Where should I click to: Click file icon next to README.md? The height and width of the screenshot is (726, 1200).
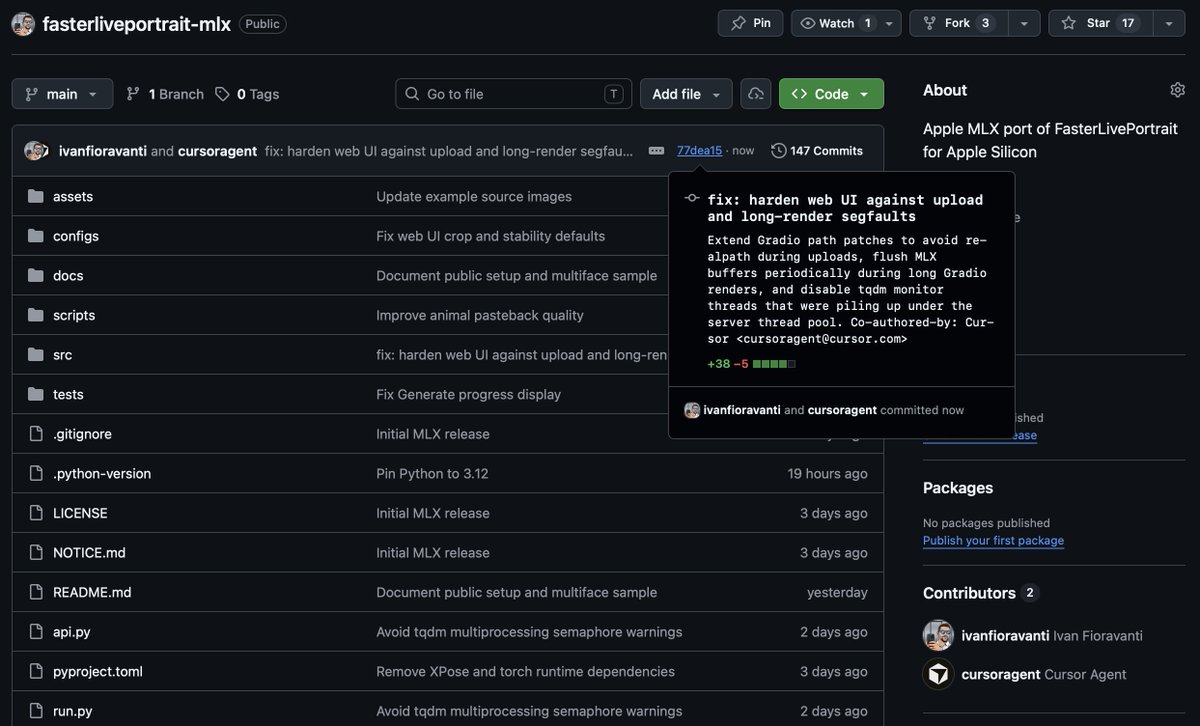click(x=36, y=592)
